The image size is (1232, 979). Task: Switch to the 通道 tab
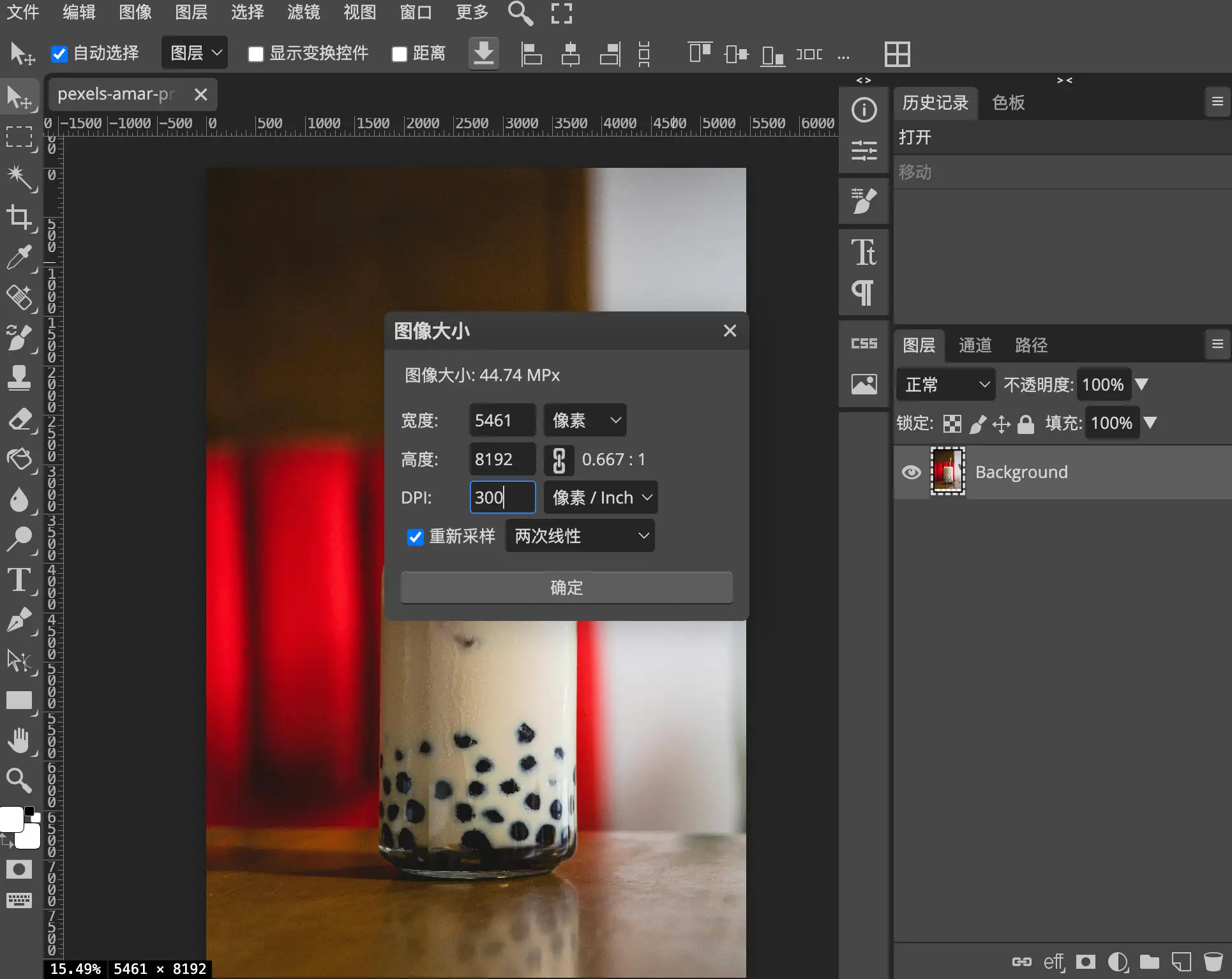click(974, 345)
